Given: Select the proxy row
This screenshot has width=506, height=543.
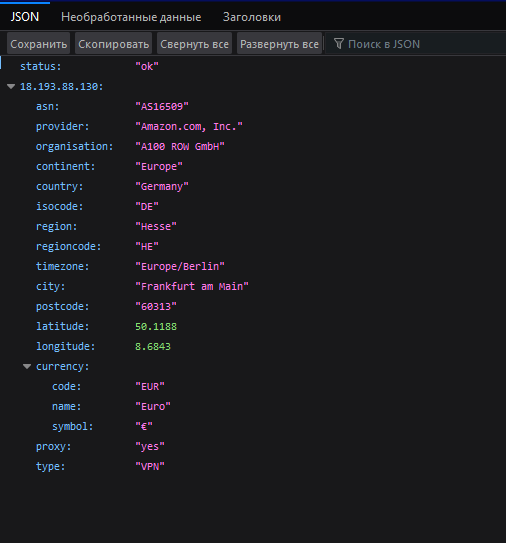Looking at the screenshot, I should (253, 447).
